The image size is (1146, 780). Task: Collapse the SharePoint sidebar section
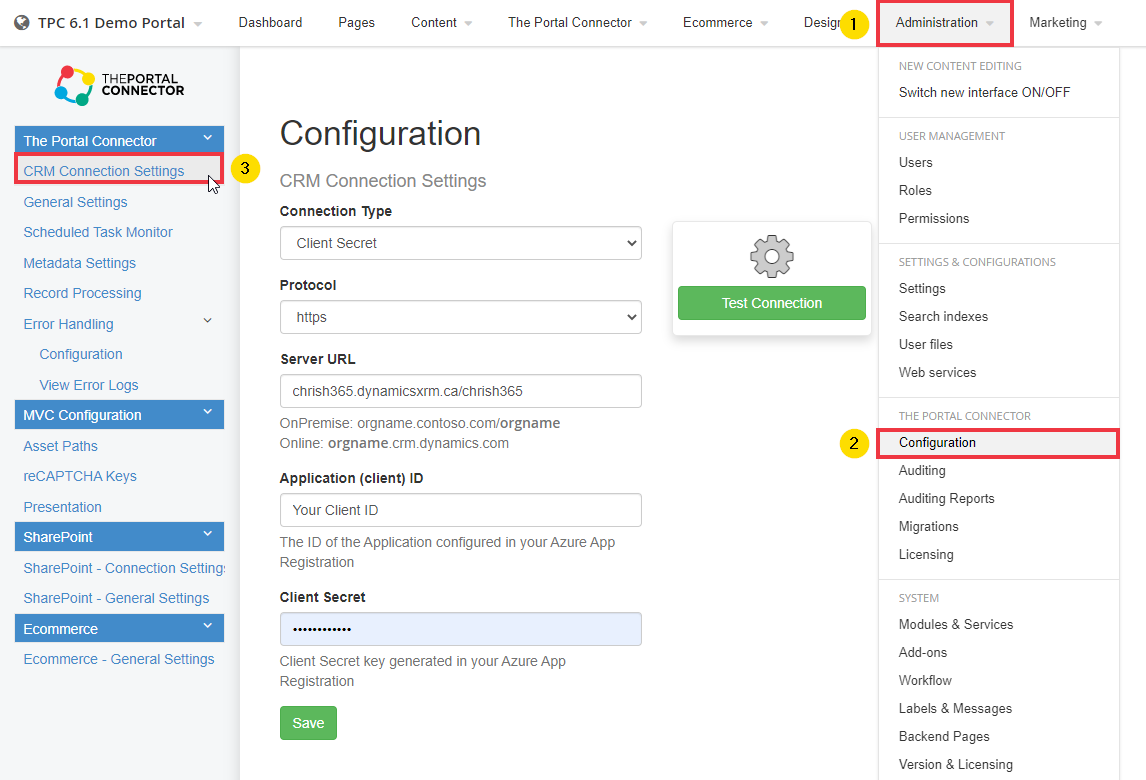click(208, 534)
